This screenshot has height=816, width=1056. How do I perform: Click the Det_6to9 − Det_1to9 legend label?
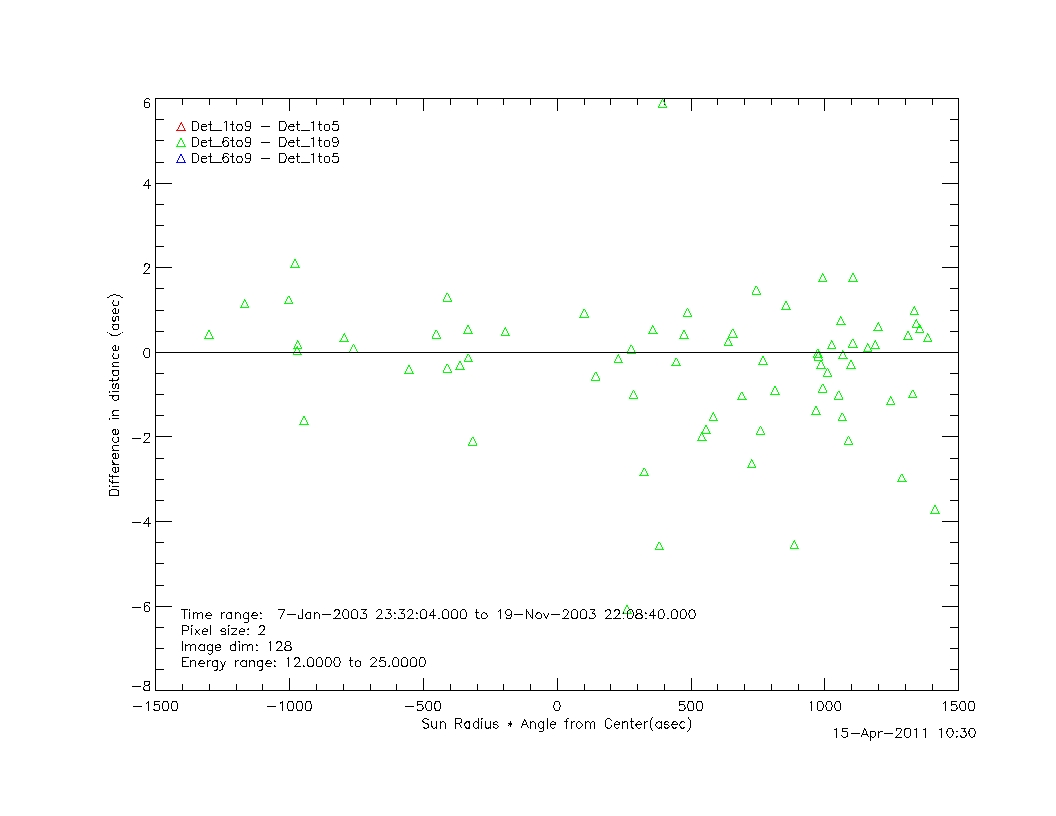tap(265, 143)
